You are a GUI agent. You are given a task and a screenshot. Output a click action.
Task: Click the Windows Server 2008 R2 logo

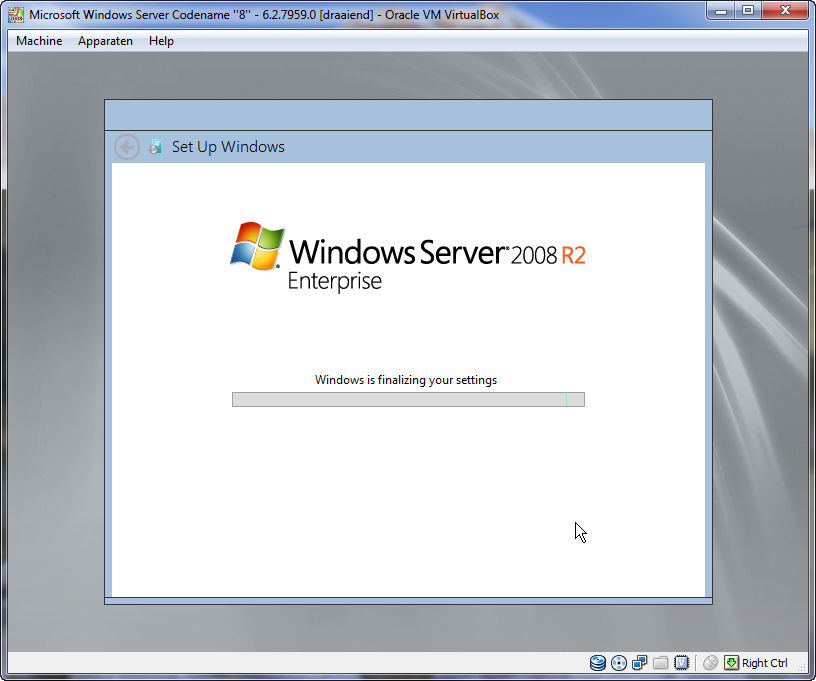pyautogui.click(x=407, y=257)
